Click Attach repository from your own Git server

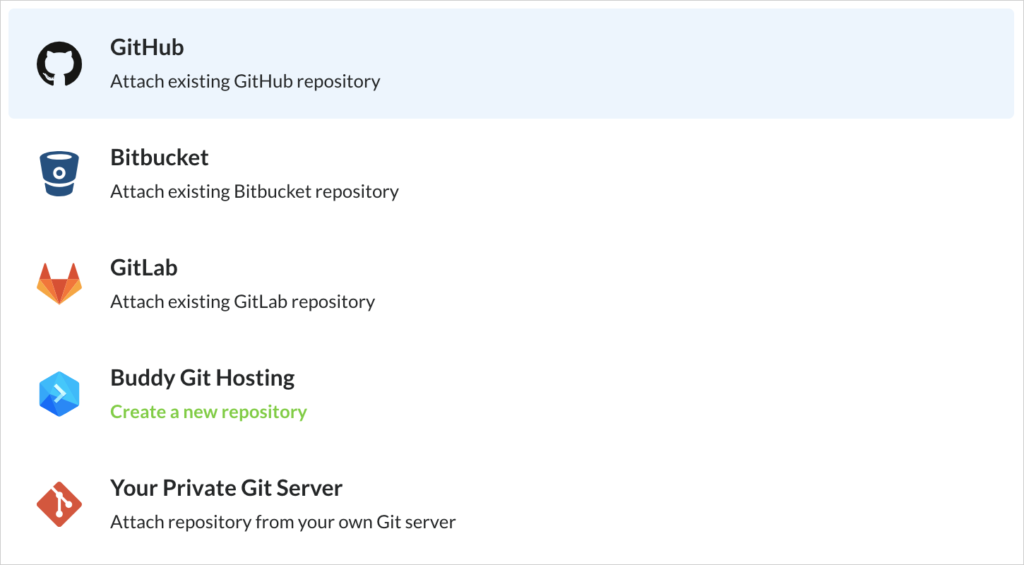[x=283, y=523]
